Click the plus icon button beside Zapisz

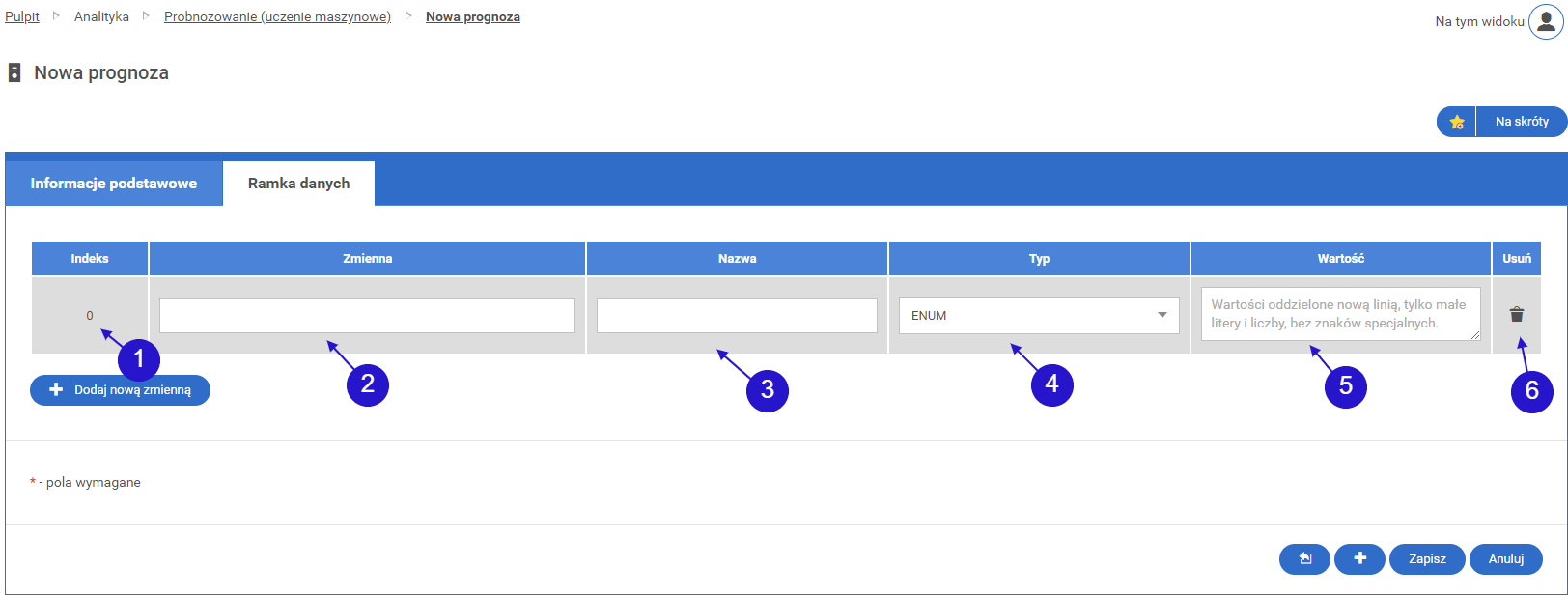[x=1359, y=558]
